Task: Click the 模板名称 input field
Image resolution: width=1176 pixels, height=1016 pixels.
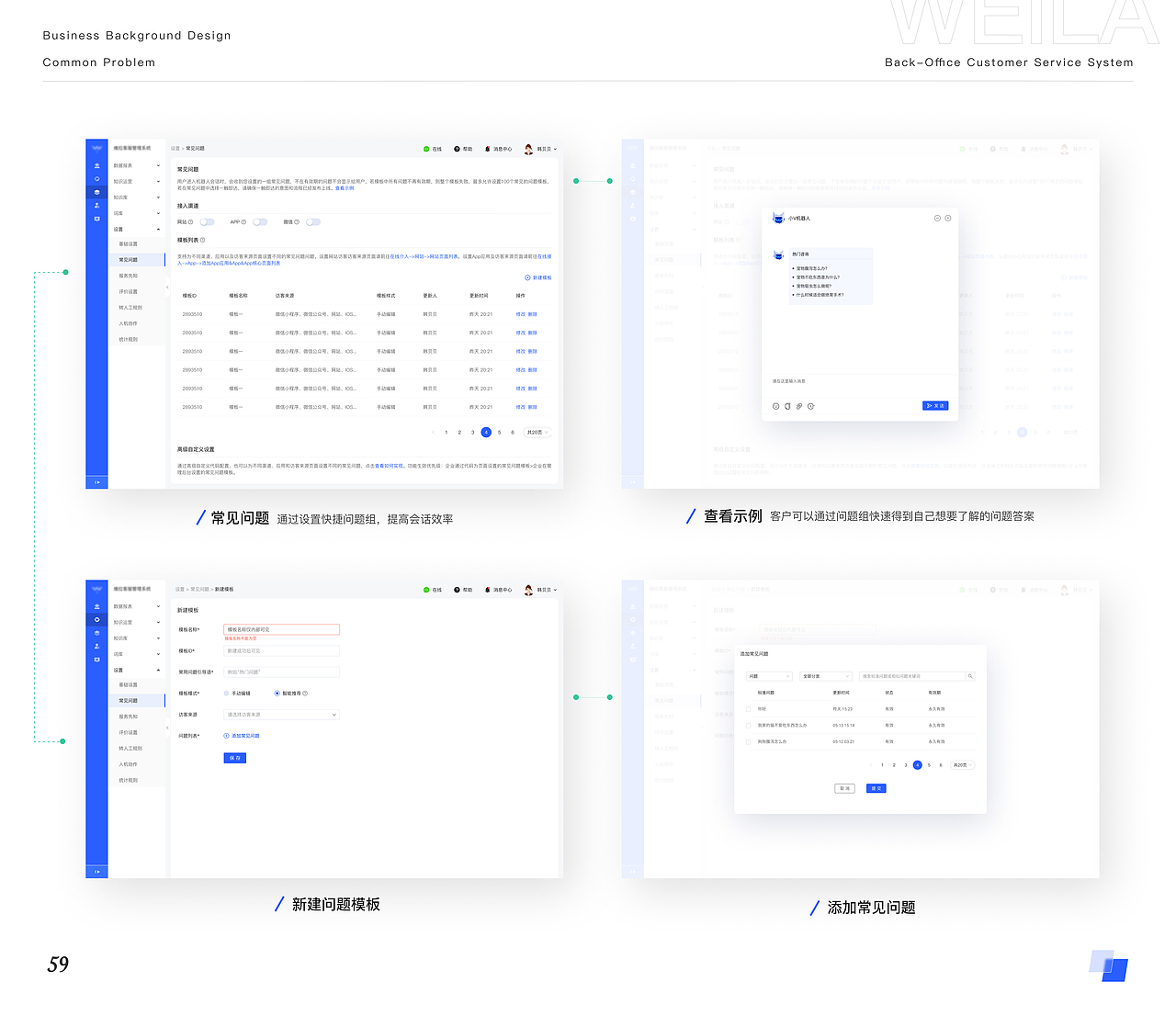Action: (281, 629)
